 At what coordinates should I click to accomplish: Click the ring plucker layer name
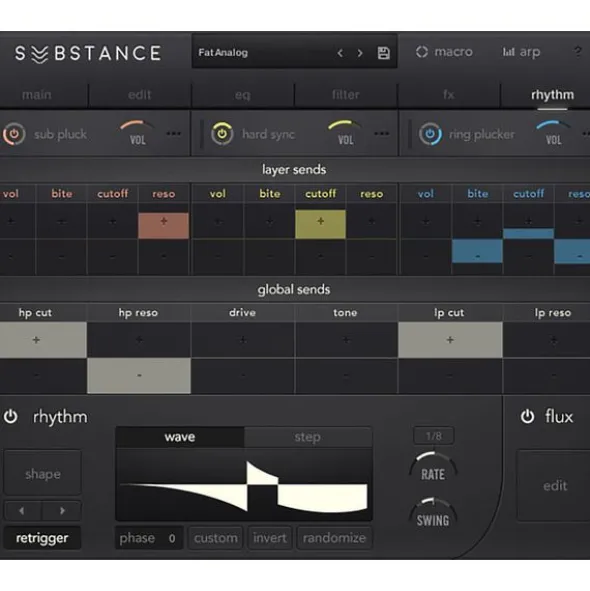(482, 134)
